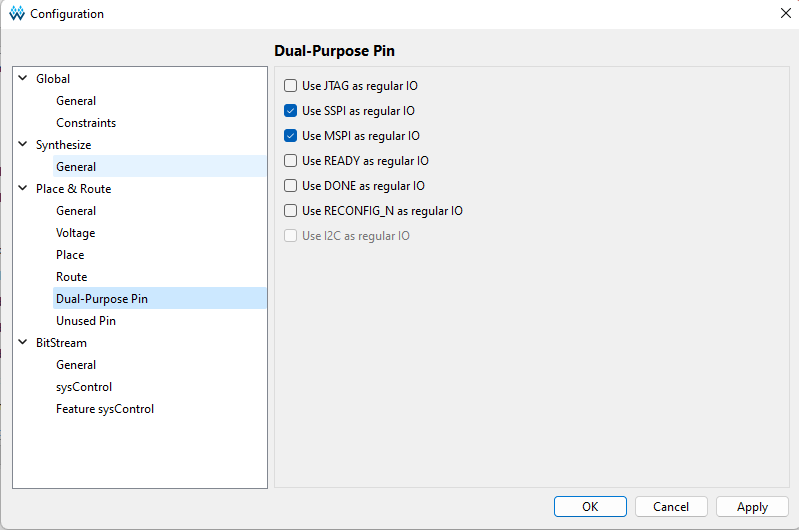Select sysControl under BitStream
This screenshot has width=799, height=530.
(84, 387)
